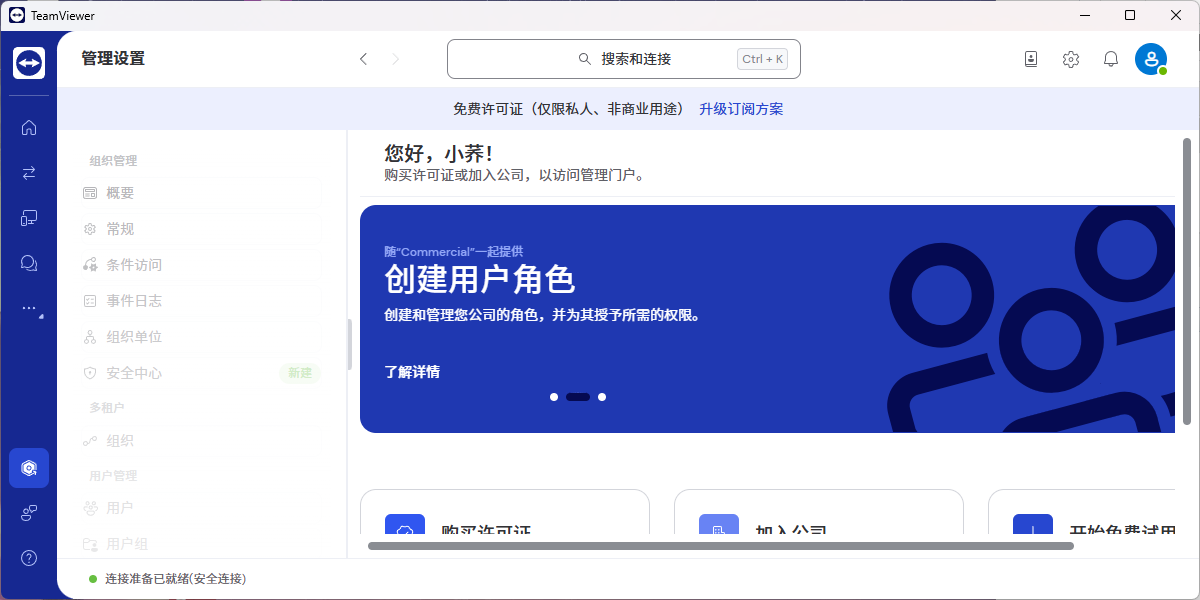Image resolution: width=1200 pixels, height=600 pixels.
Task: Click the 加入公司 card icon
Action: [x=719, y=525]
